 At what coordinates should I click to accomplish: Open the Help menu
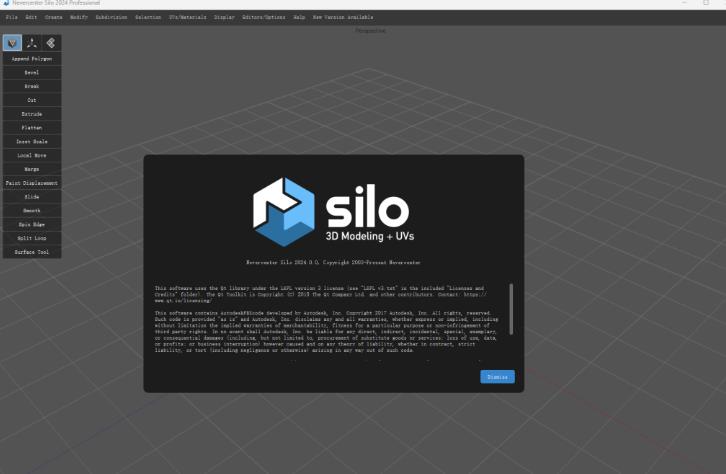[299, 17]
